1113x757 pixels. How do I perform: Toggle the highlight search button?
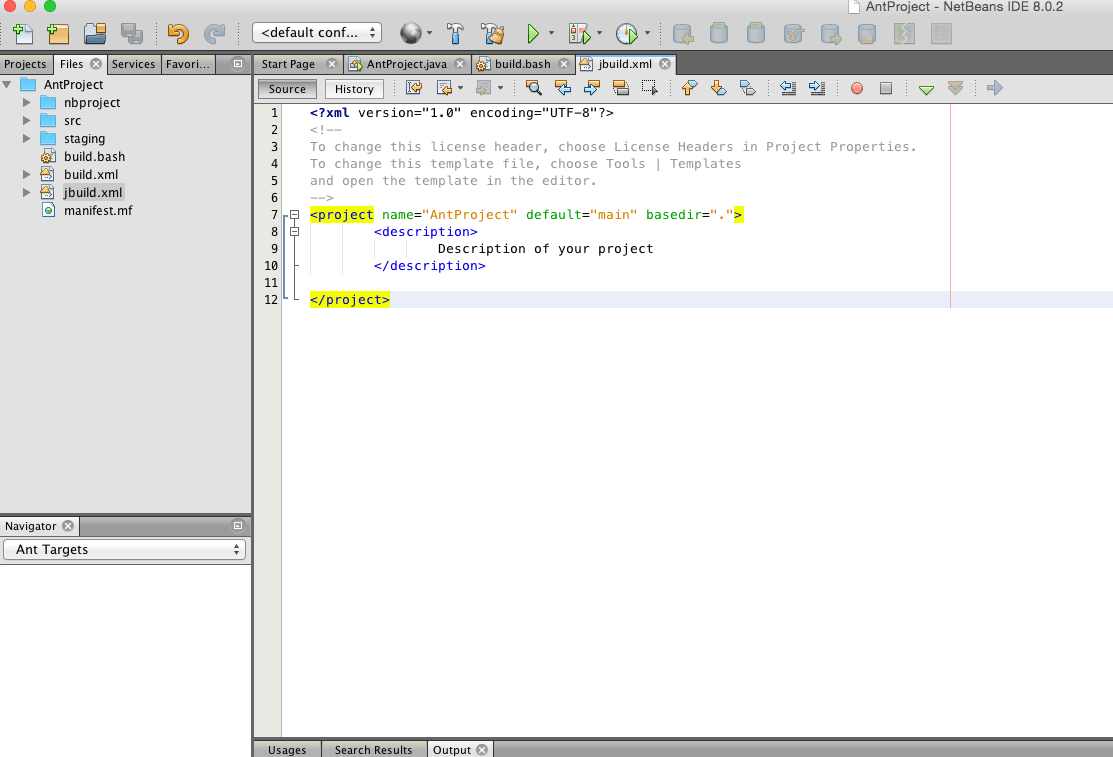(x=620, y=89)
